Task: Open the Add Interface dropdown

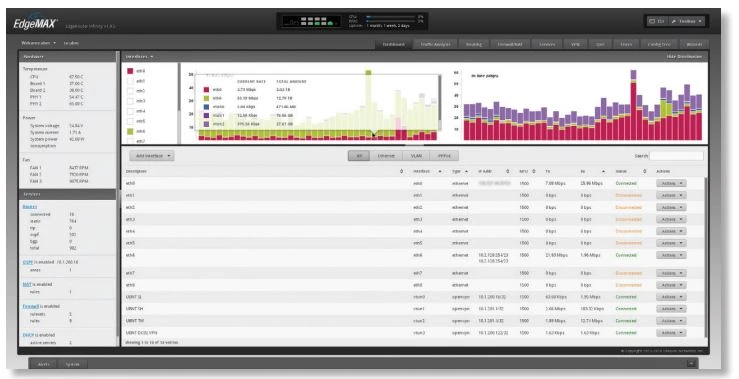Action: 152,156
